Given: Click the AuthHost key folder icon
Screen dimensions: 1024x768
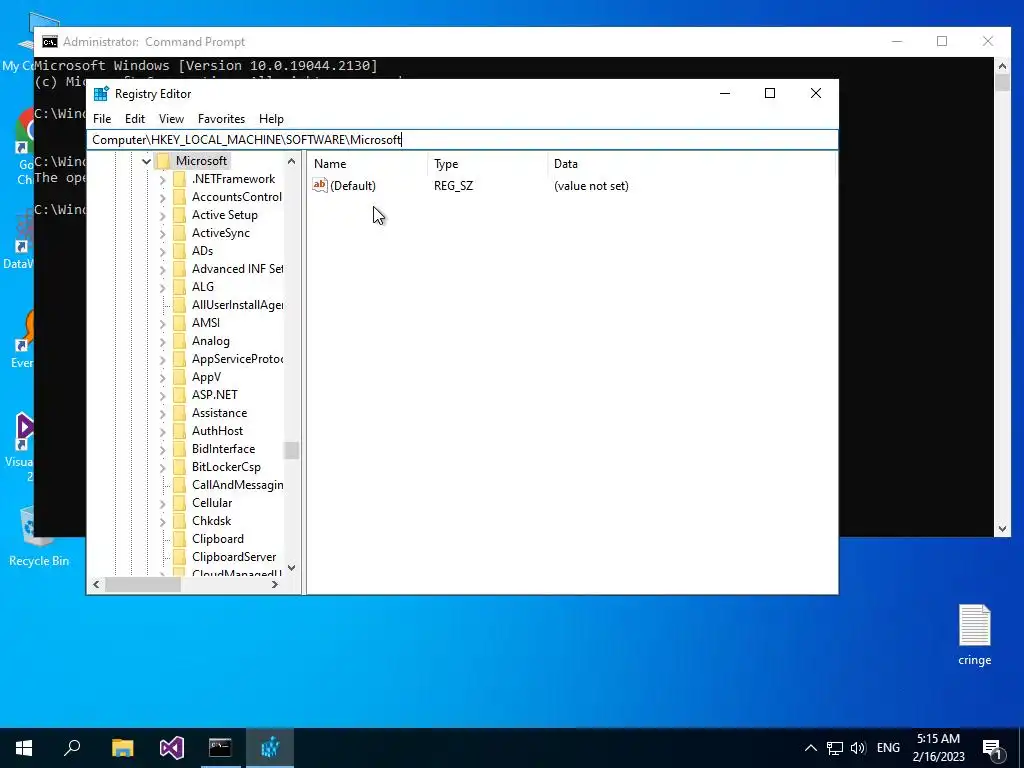Looking at the screenshot, I should coord(180,431).
